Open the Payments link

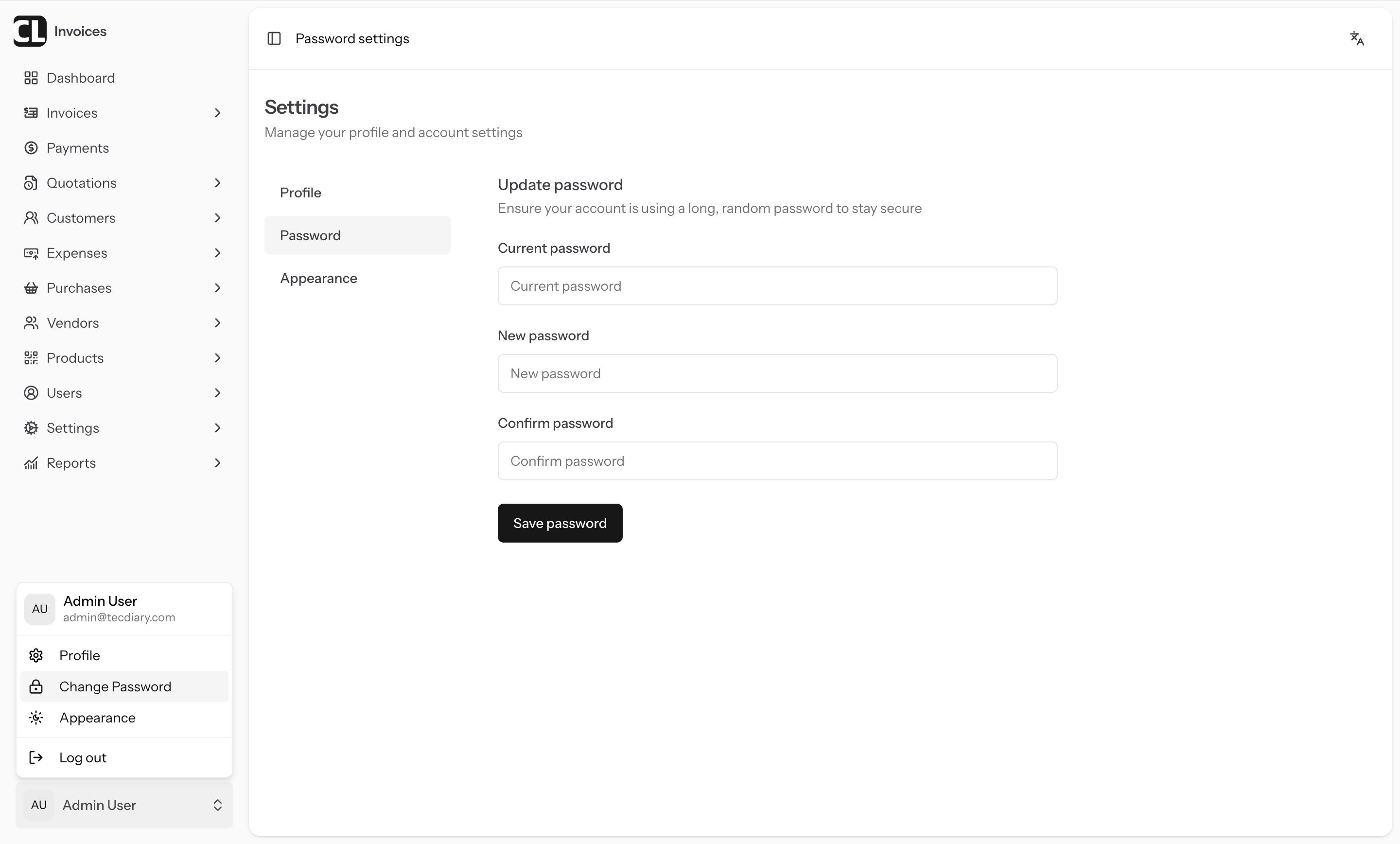[124, 148]
